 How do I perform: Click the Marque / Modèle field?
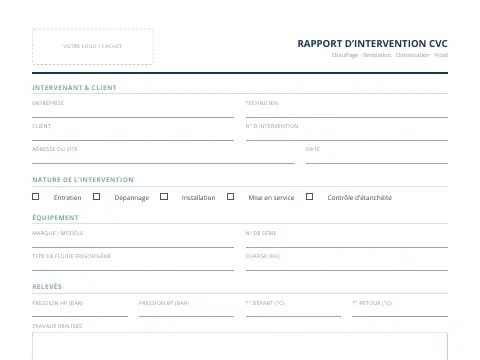tap(133, 242)
